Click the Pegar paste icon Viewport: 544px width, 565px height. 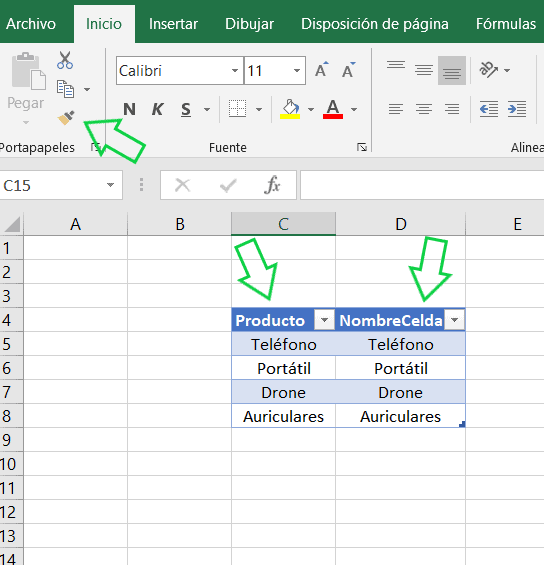28,71
